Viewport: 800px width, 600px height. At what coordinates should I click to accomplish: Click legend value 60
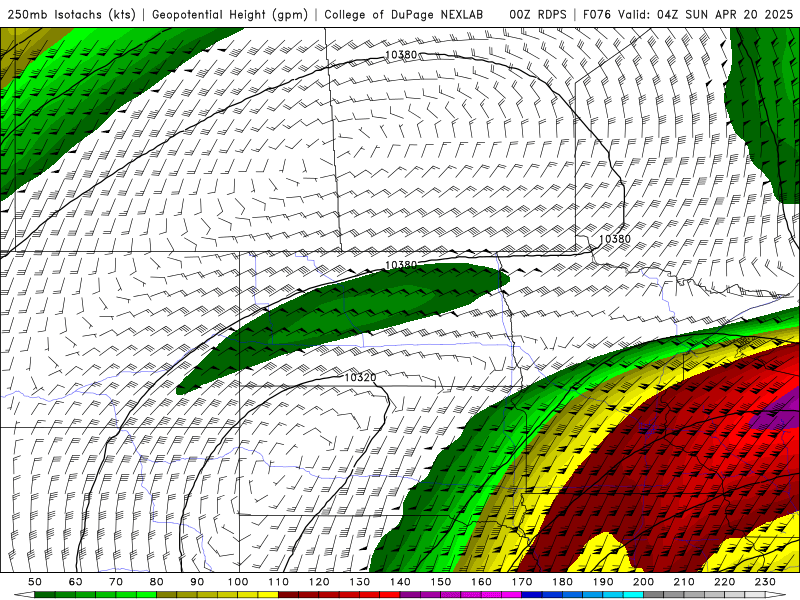(x=76, y=582)
